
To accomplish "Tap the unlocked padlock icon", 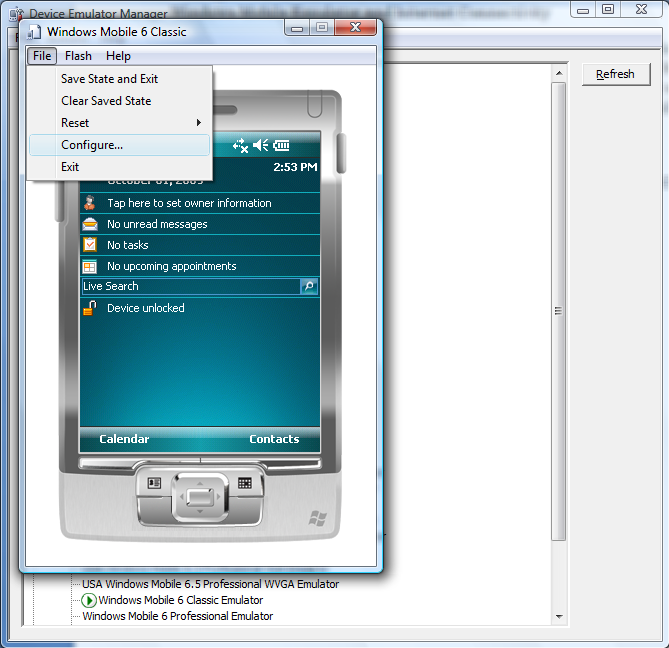I will pyautogui.click(x=90, y=308).
